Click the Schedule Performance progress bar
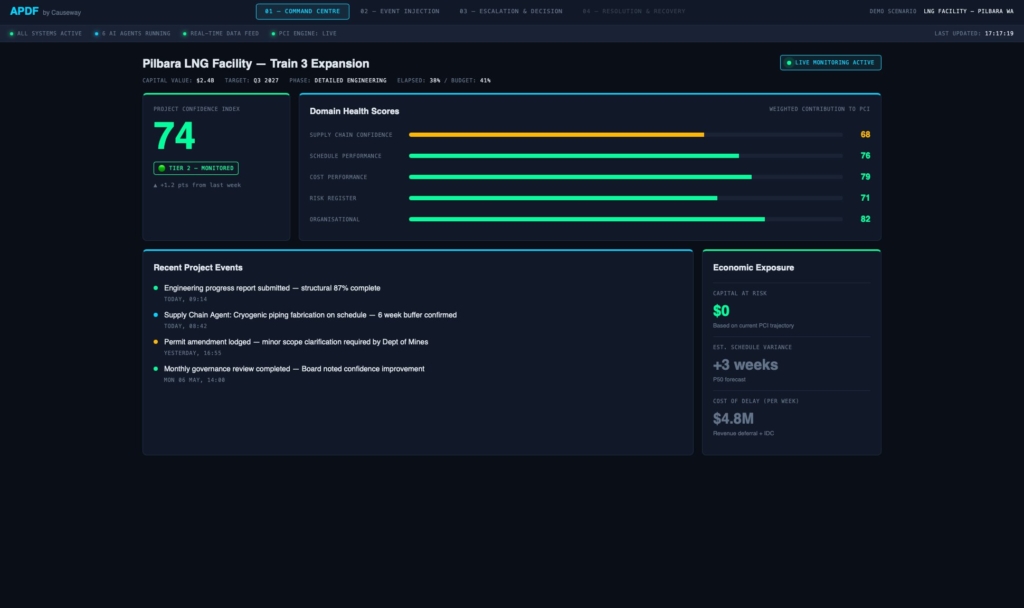 (x=626, y=155)
